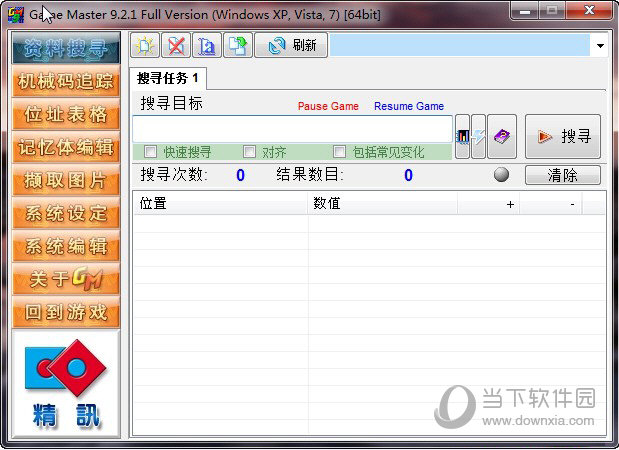Open the process selection dropdown arrow

coord(599,46)
